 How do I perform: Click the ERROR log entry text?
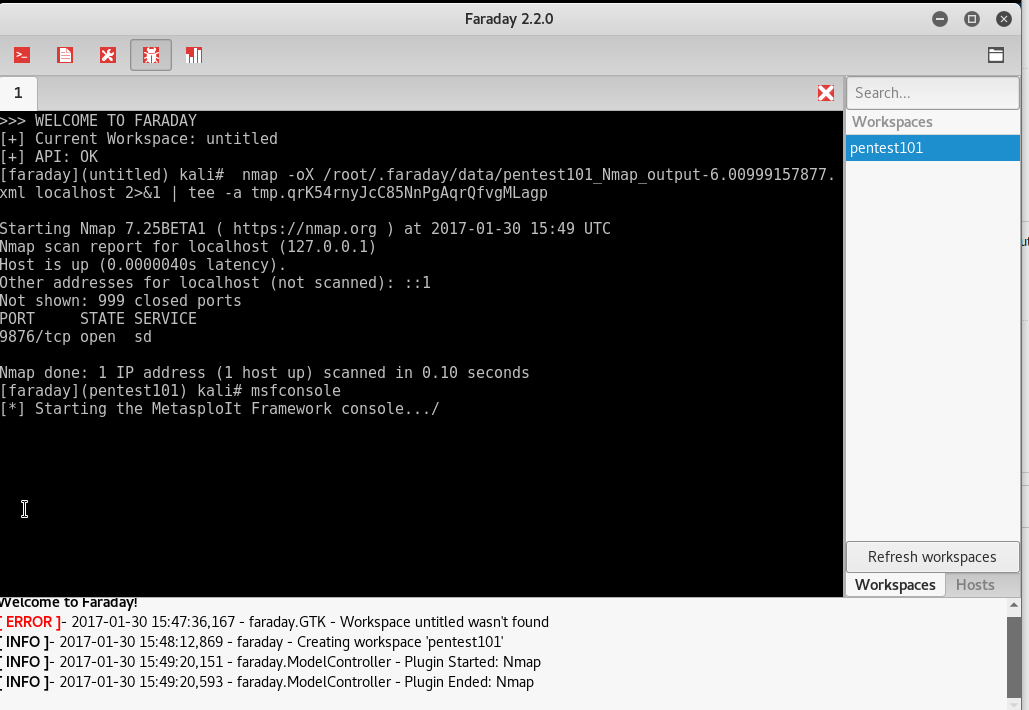click(x=274, y=622)
